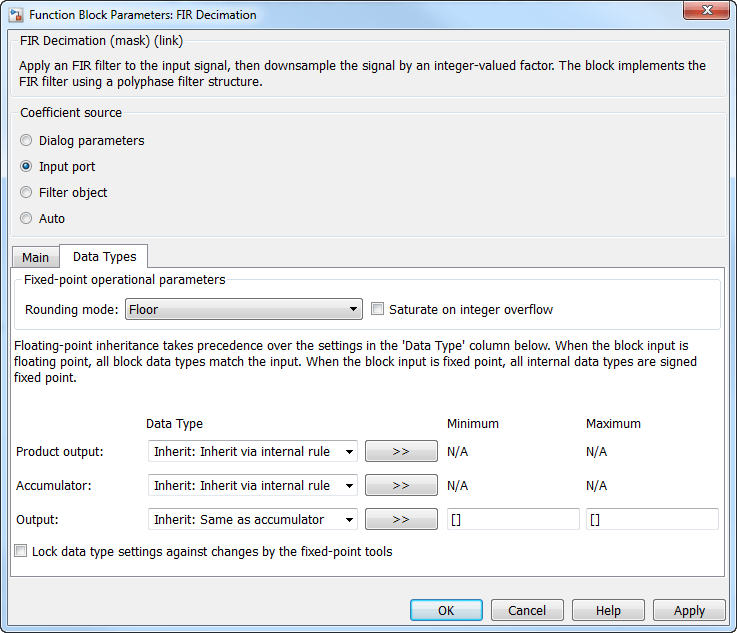
Task: Open the Rounding mode dropdown
Action: click(243, 309)
